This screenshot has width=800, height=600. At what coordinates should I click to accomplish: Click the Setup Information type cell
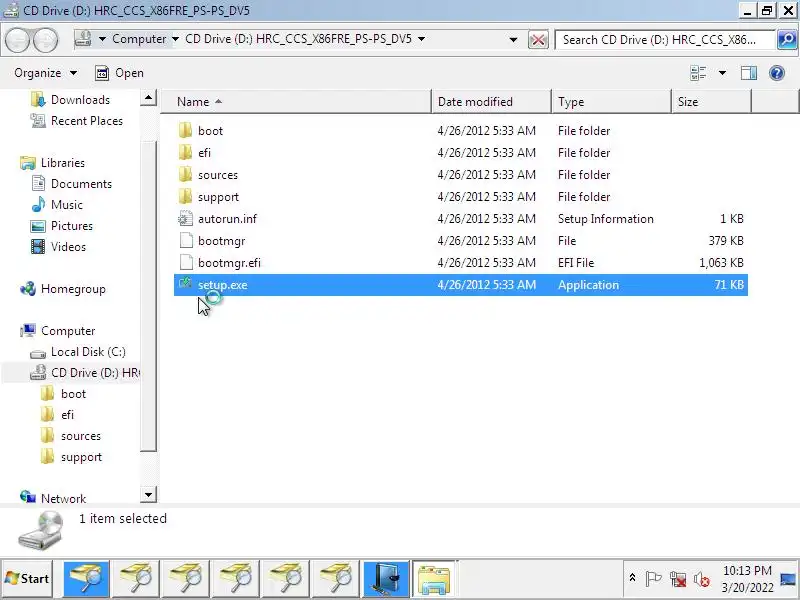(606, 219)
